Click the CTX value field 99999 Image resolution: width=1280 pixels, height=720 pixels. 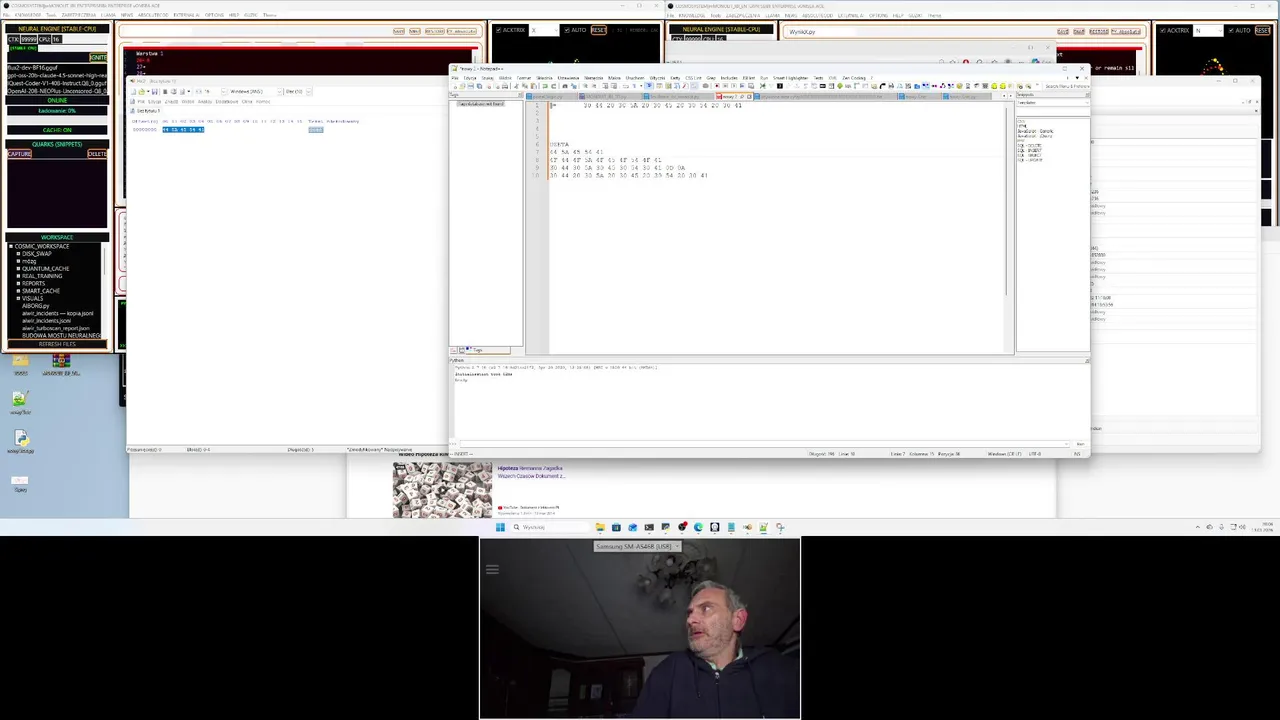pyautogui.click(x=29, y=39)
